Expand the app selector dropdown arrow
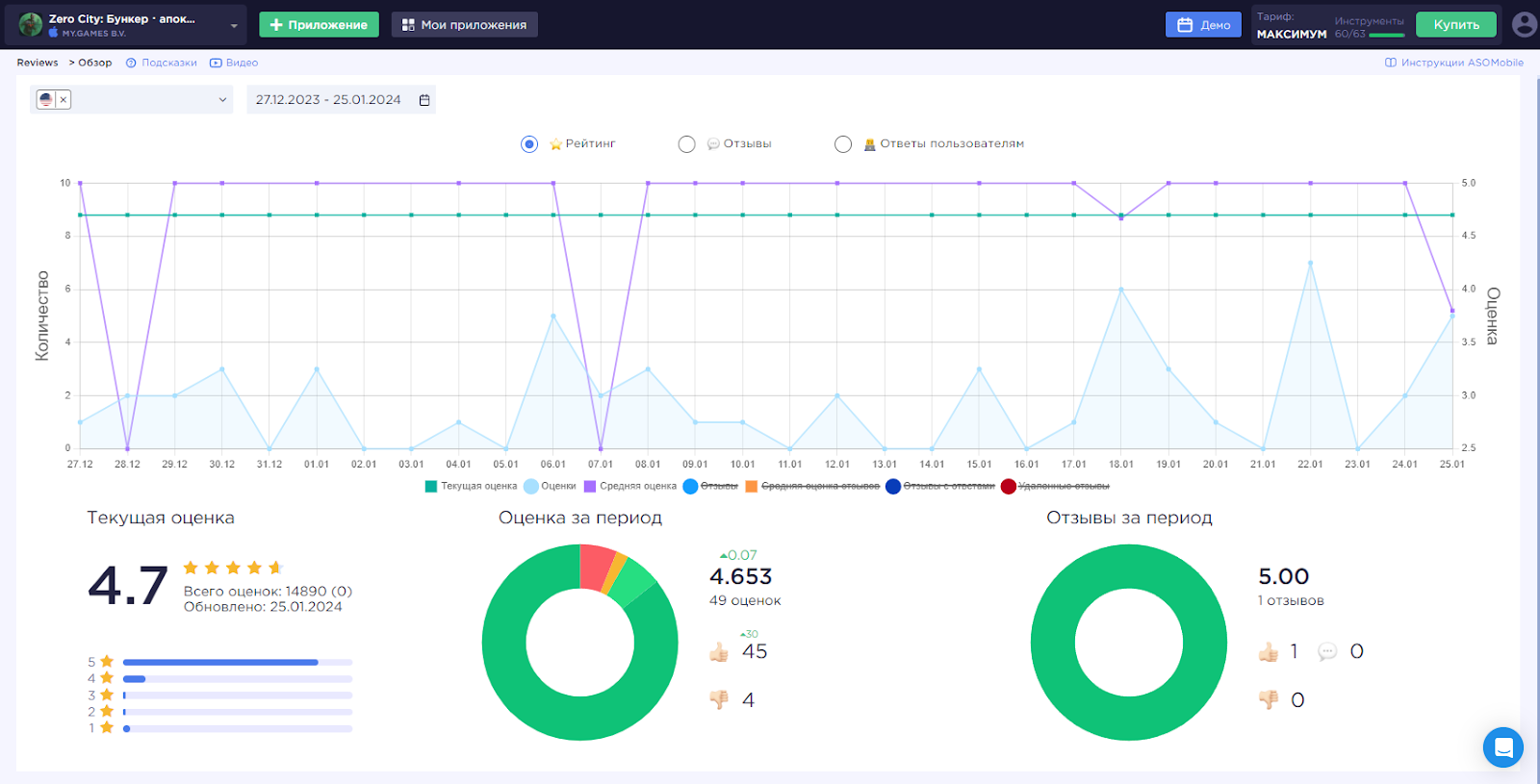Screen dimensions: 1540x784 point(234,26)
